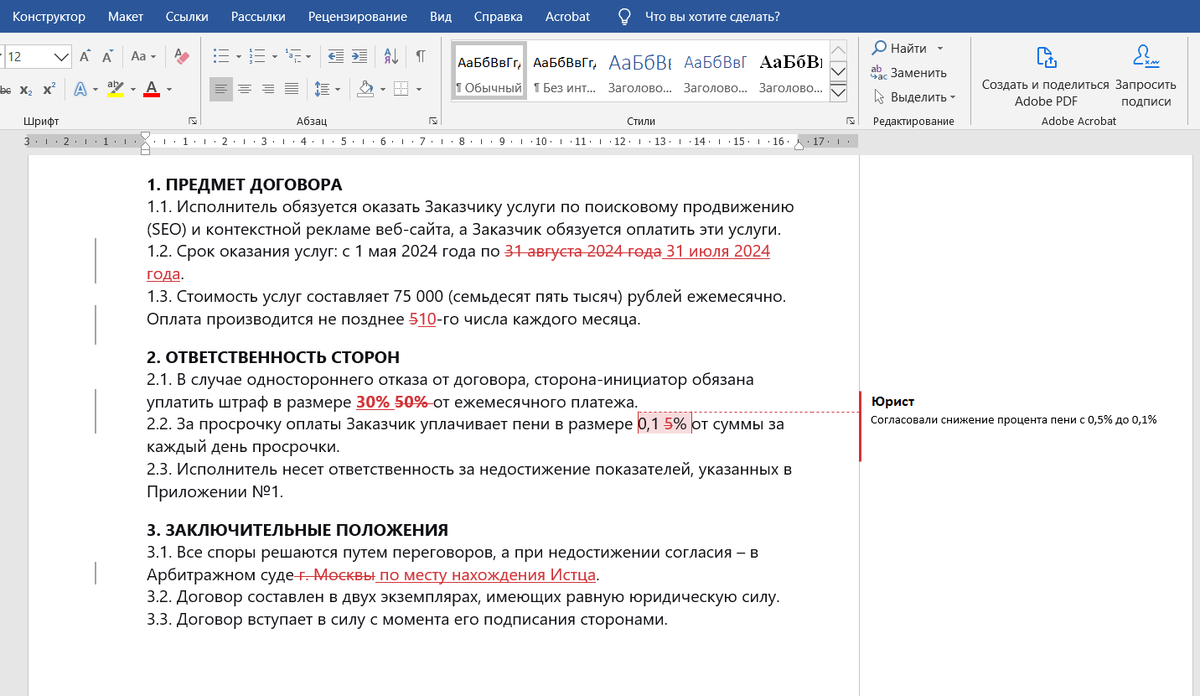Open the Aa change case menu
1200x696 pixels.
point(143,56)
